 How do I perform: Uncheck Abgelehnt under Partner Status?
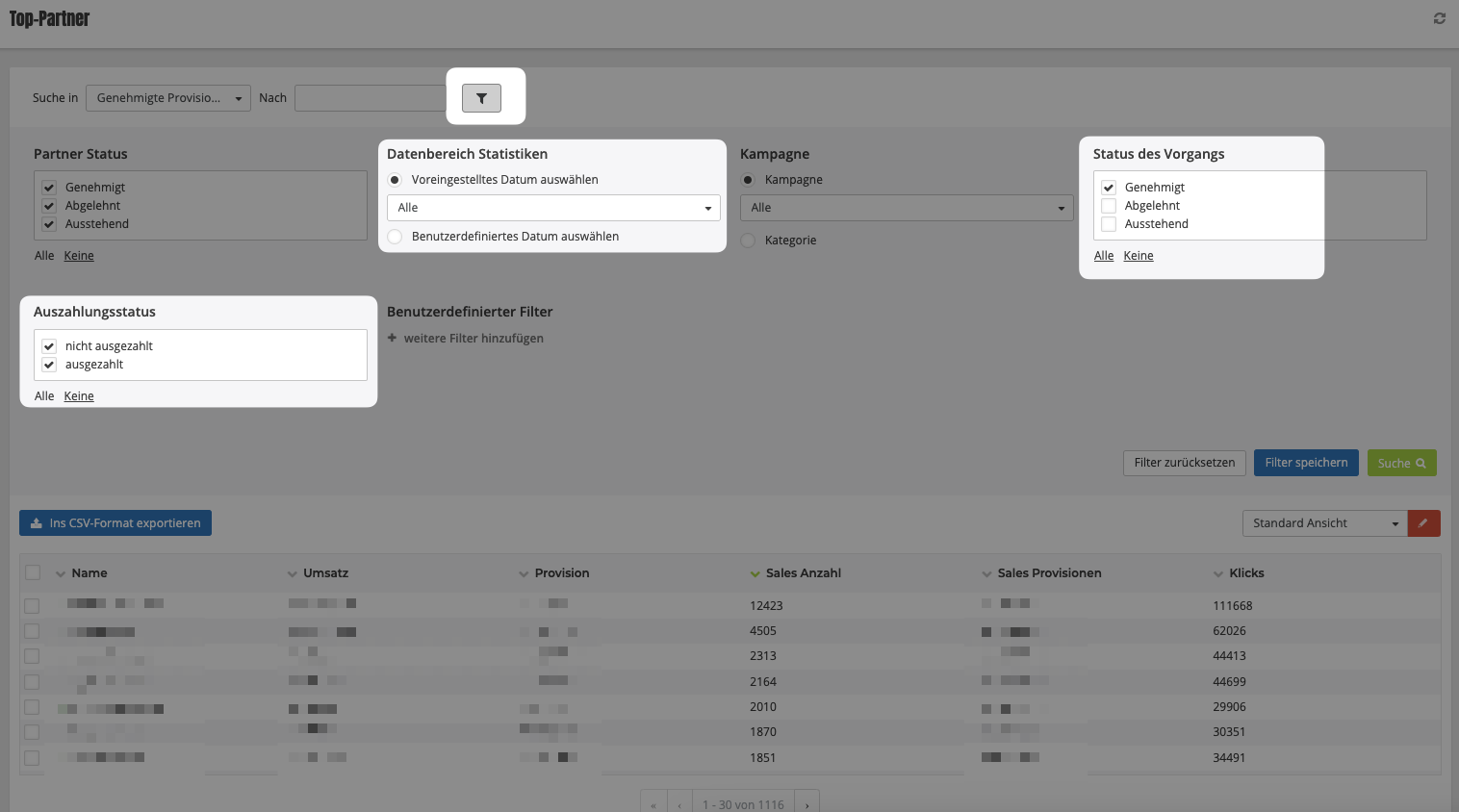click(x=49, y=206)
